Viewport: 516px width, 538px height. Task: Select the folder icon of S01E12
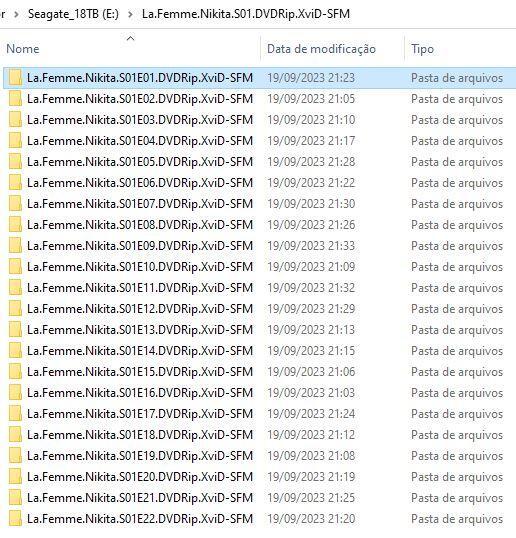15,309
